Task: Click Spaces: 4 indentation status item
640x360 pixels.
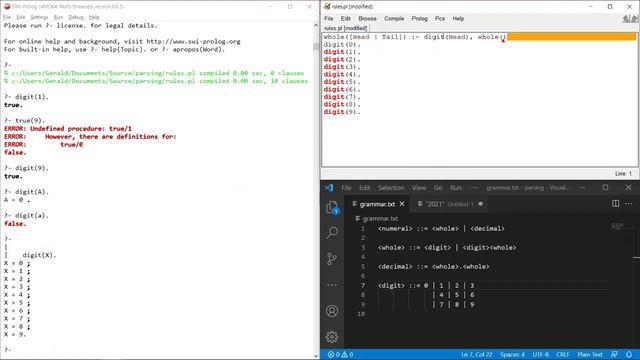Action: [x=512, y=355]
